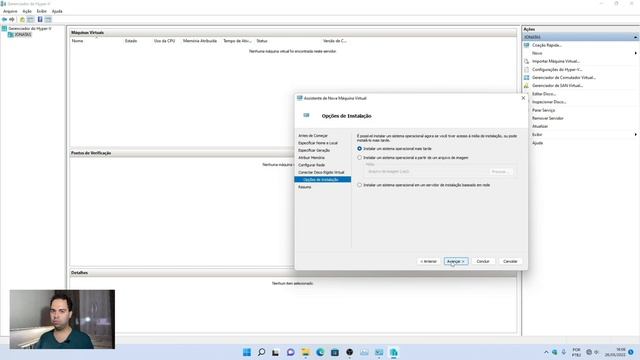Screen dimensions: 640x360
Task: Click the Memória Atribuída column header
Action: pyautogui.click(x=200, y=41)
